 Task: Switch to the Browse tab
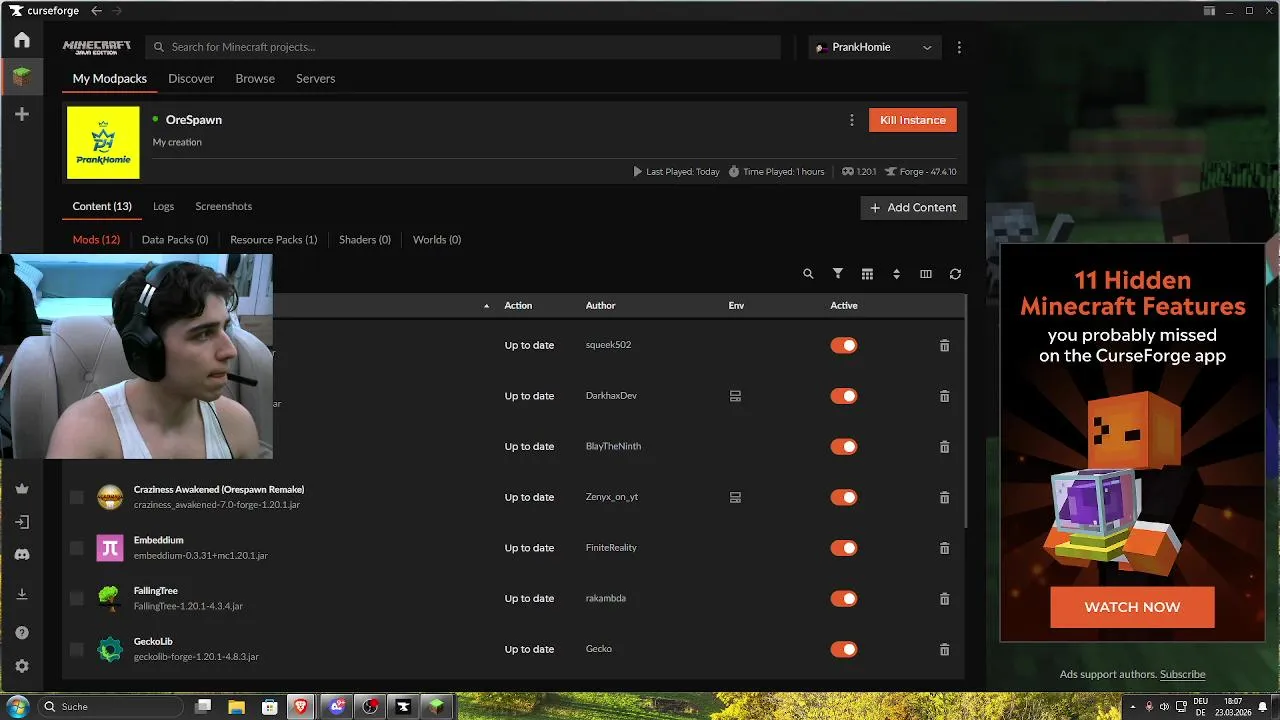click(255, 79)
